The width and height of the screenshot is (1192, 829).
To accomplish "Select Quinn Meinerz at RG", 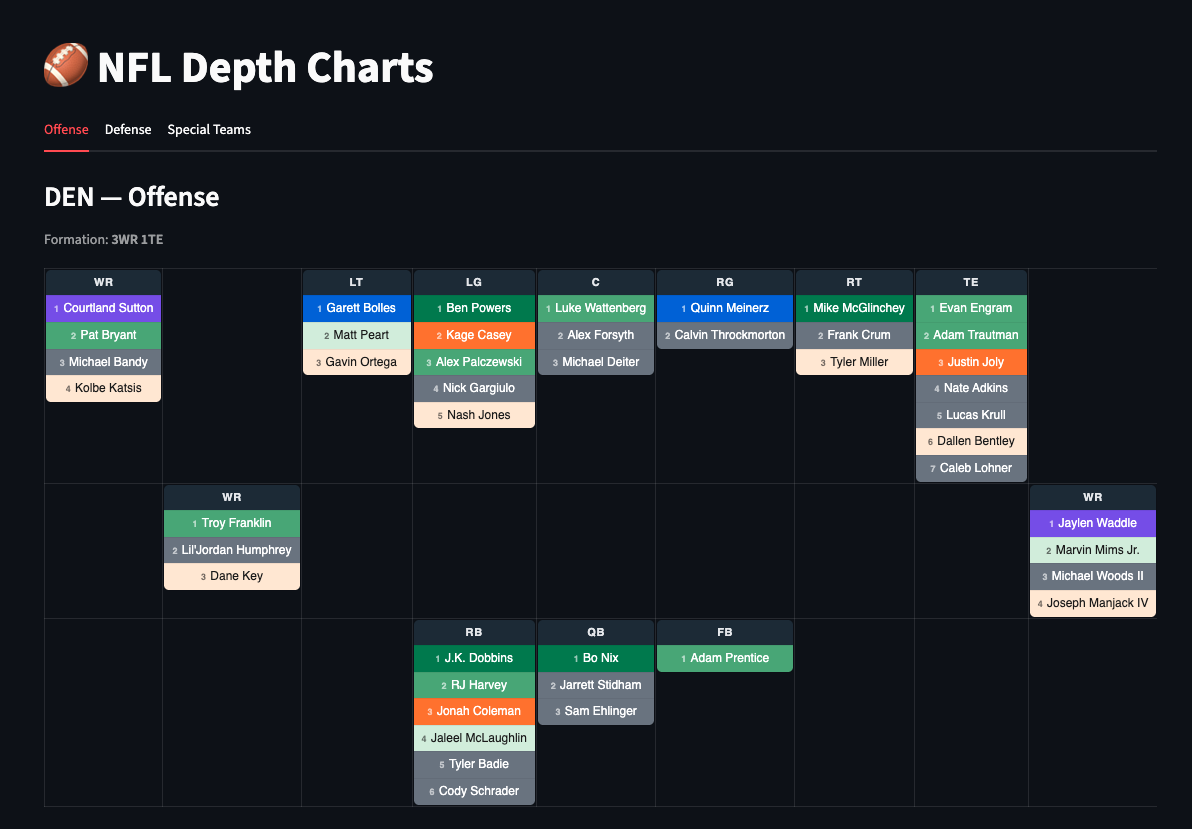I will (724, 308).
